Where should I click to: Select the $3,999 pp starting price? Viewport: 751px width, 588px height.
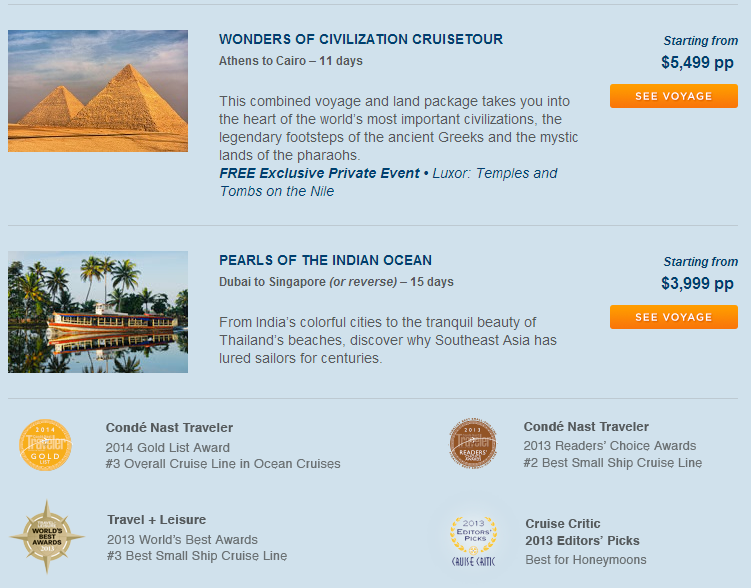697,283
